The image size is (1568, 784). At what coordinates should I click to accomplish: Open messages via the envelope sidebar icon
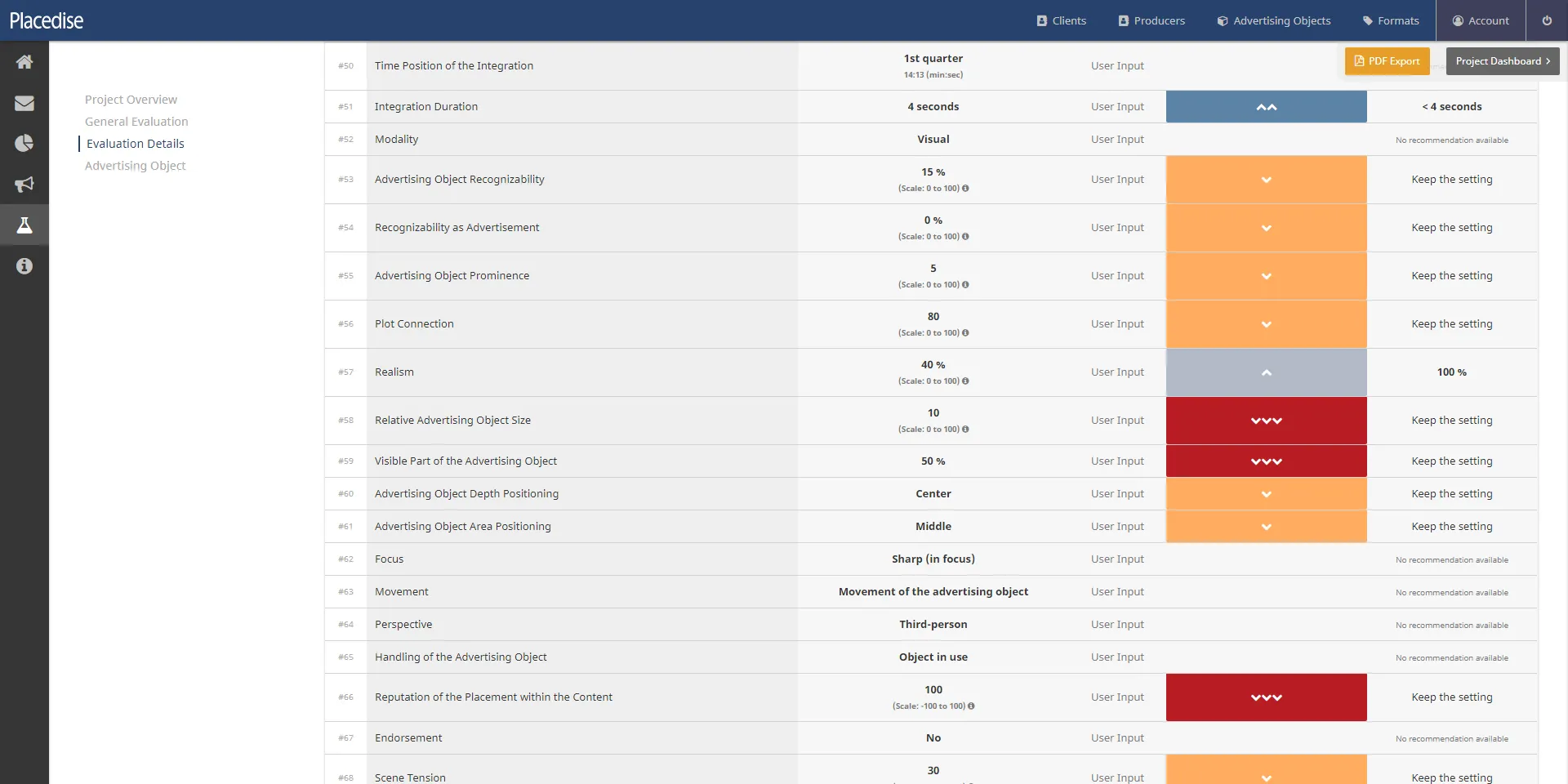24,102
